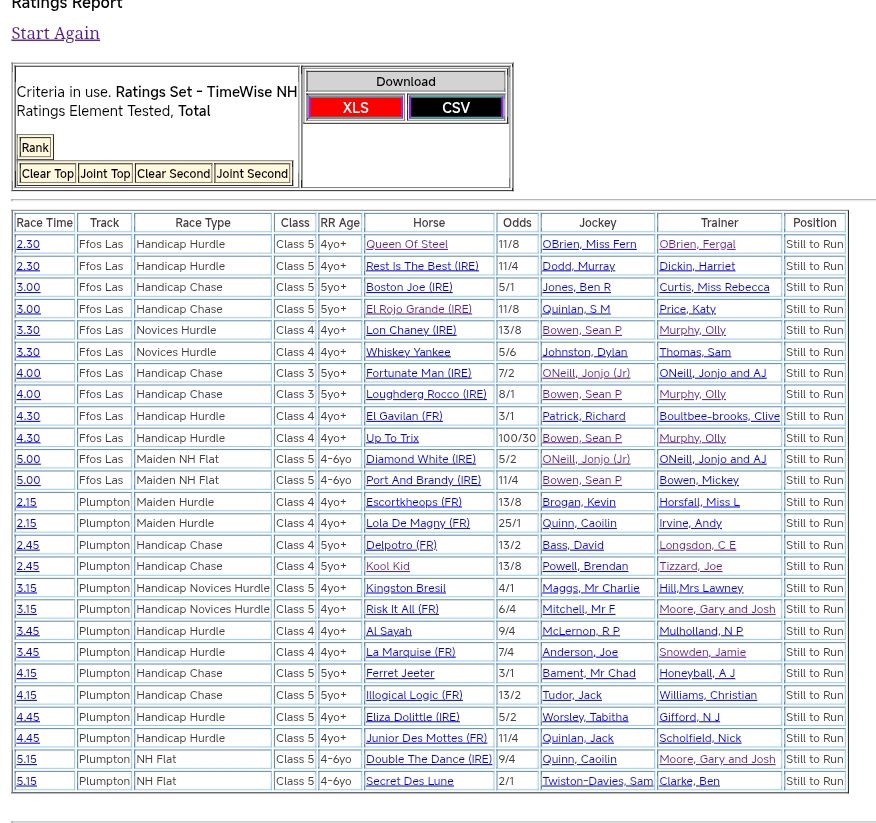Download the report as XLS
Image resolution: width=876 pixels, height=823 pixels.
coord(355,108)
